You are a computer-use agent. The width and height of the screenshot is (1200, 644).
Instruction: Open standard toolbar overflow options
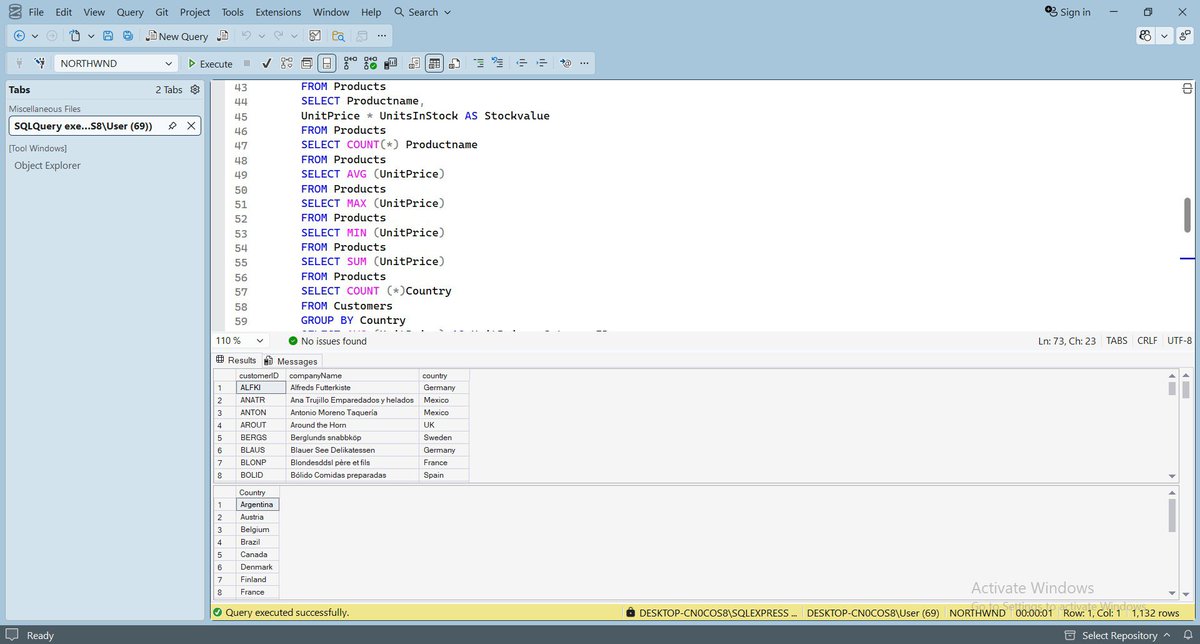[x=383, y=36]
